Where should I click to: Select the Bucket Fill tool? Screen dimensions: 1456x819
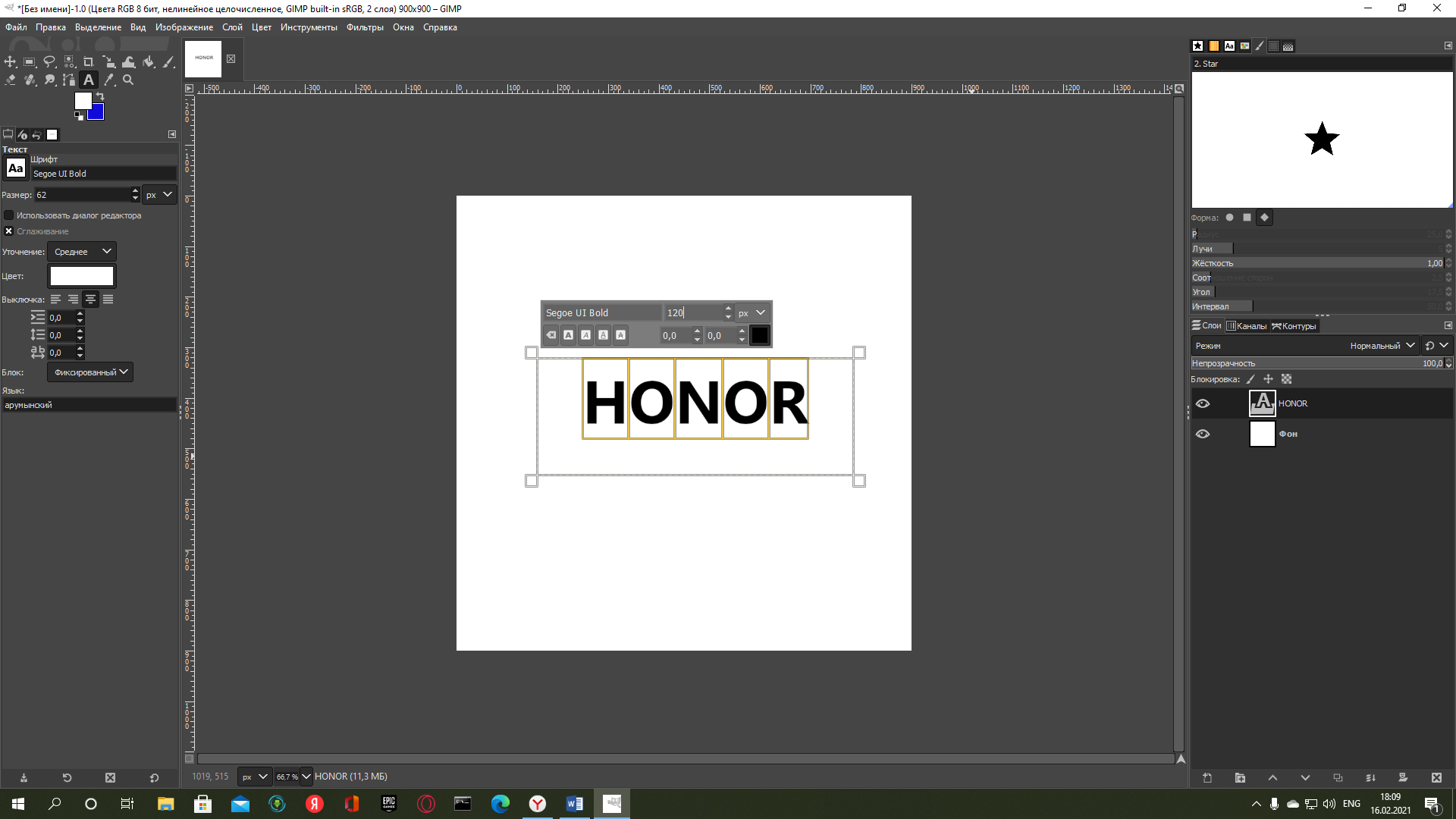point(149,61)
